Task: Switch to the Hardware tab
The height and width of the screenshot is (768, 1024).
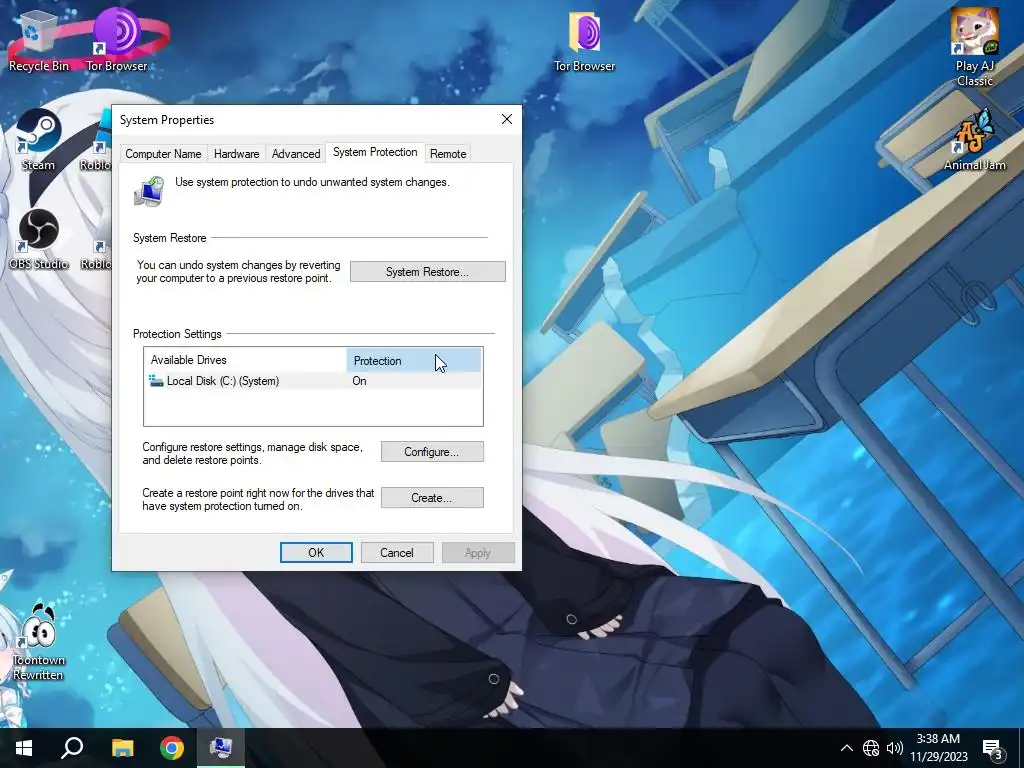Action: point(236,153)
